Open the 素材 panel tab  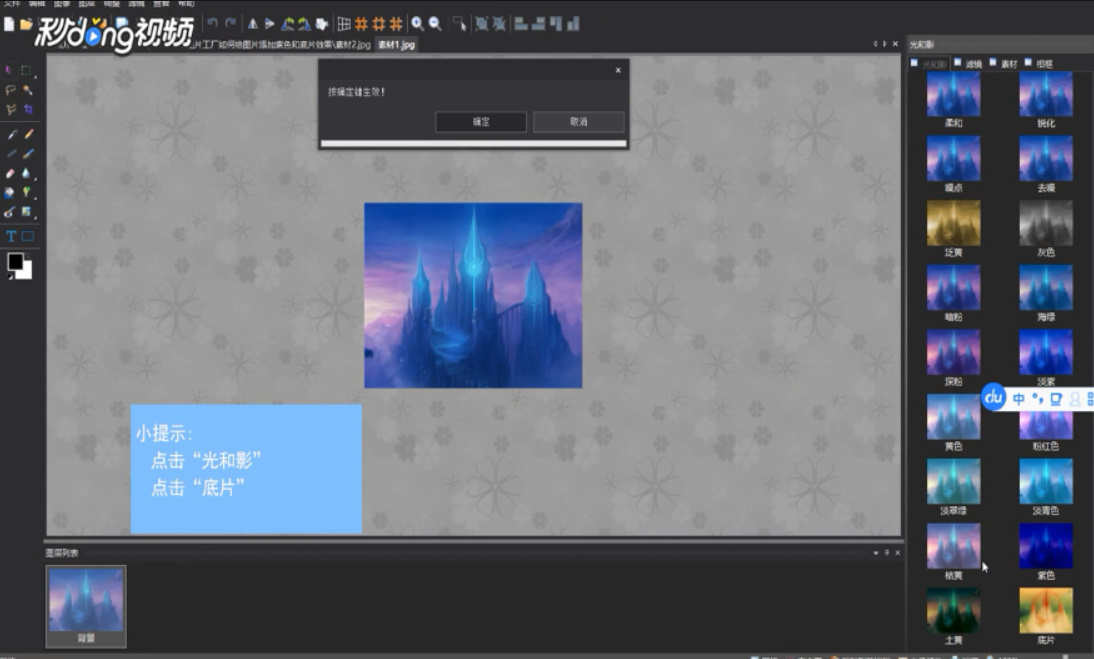click(x=1003, y=63)
